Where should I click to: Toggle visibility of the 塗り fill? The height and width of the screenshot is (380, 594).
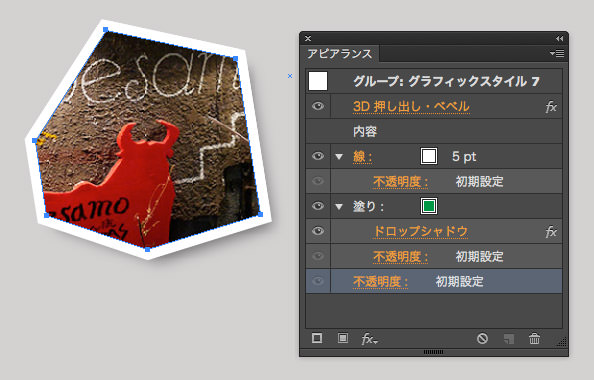click(318, 206)
